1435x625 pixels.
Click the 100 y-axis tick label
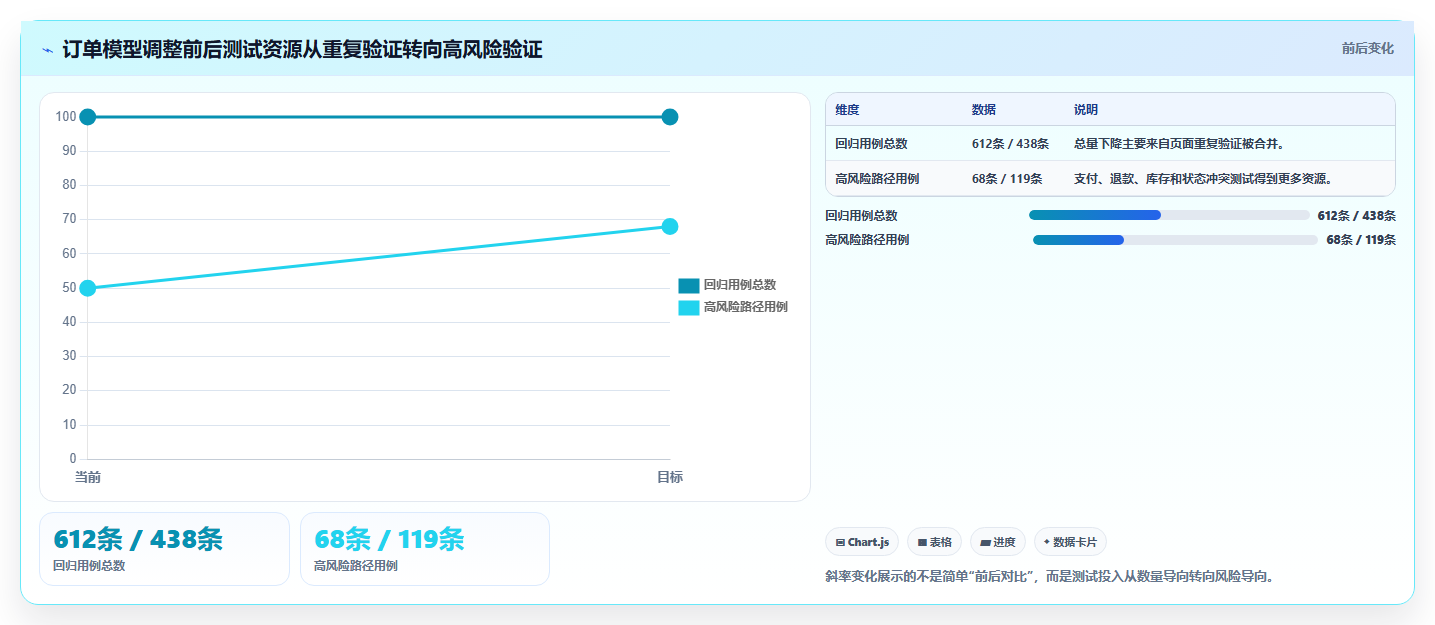(66, 117)
